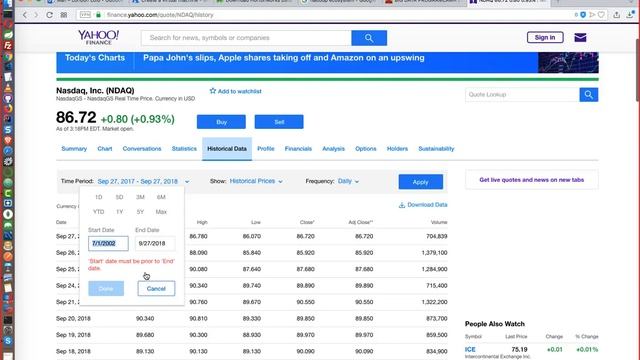Click the Sep 20, 2018 date cell
The width and height of the screenshot is (640, 360).
coord(73,318)
